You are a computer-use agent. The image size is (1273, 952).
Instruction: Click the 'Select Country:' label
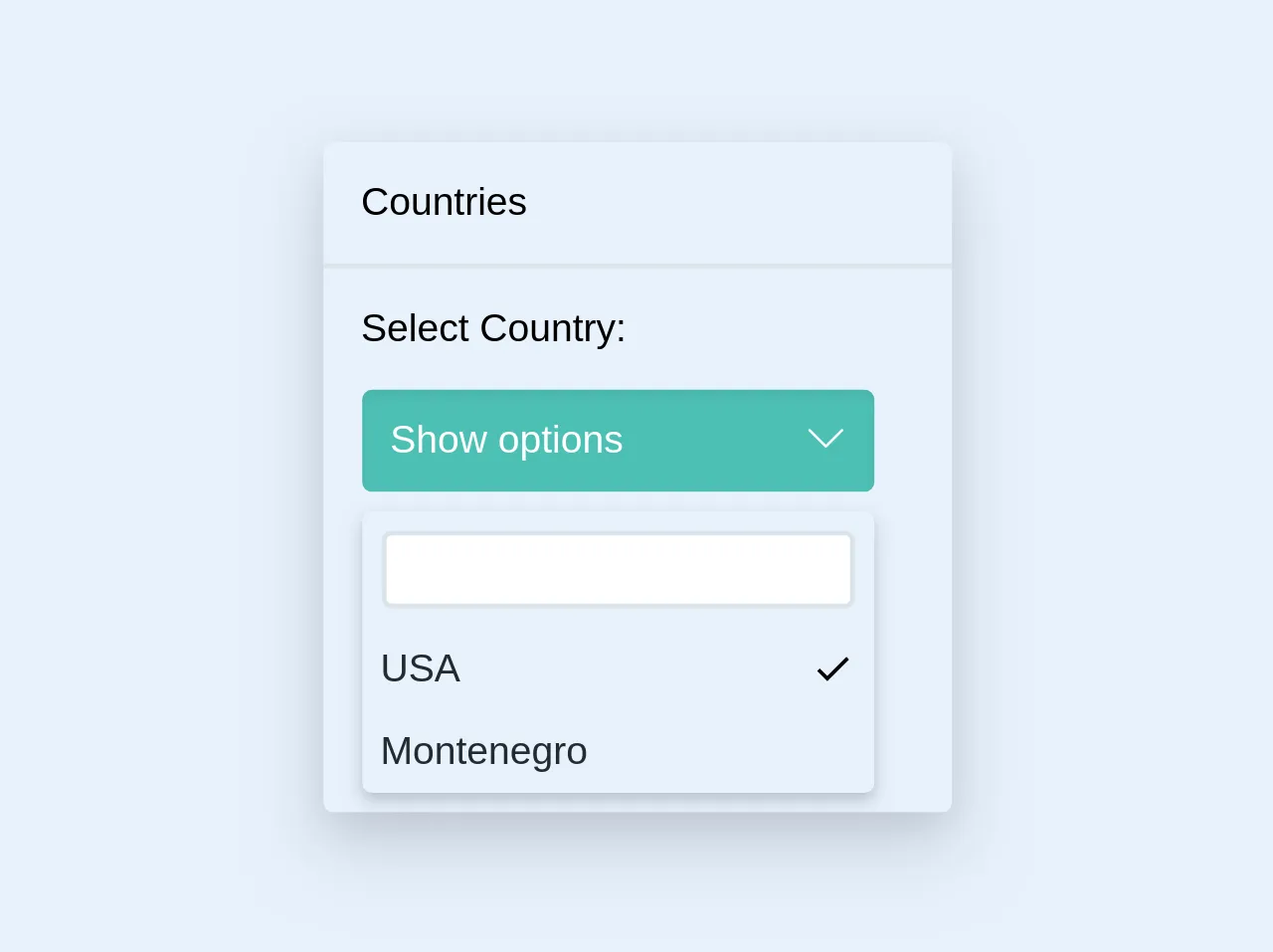coord(493,328)
